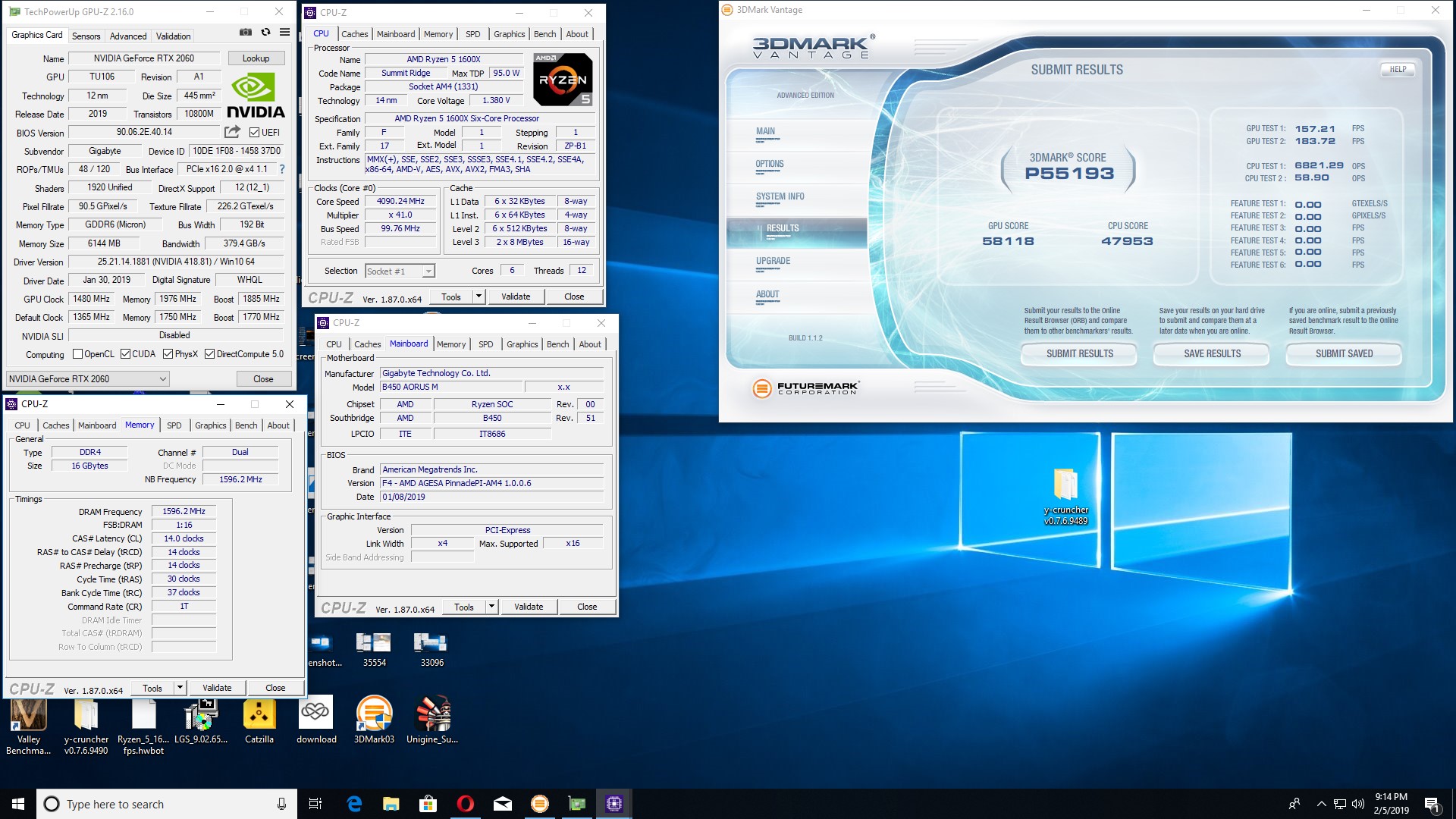The height and width of the screenshot is (819, 1456).
Task: Open the 33096 screenshot file icon
Action: pos(431,650)
